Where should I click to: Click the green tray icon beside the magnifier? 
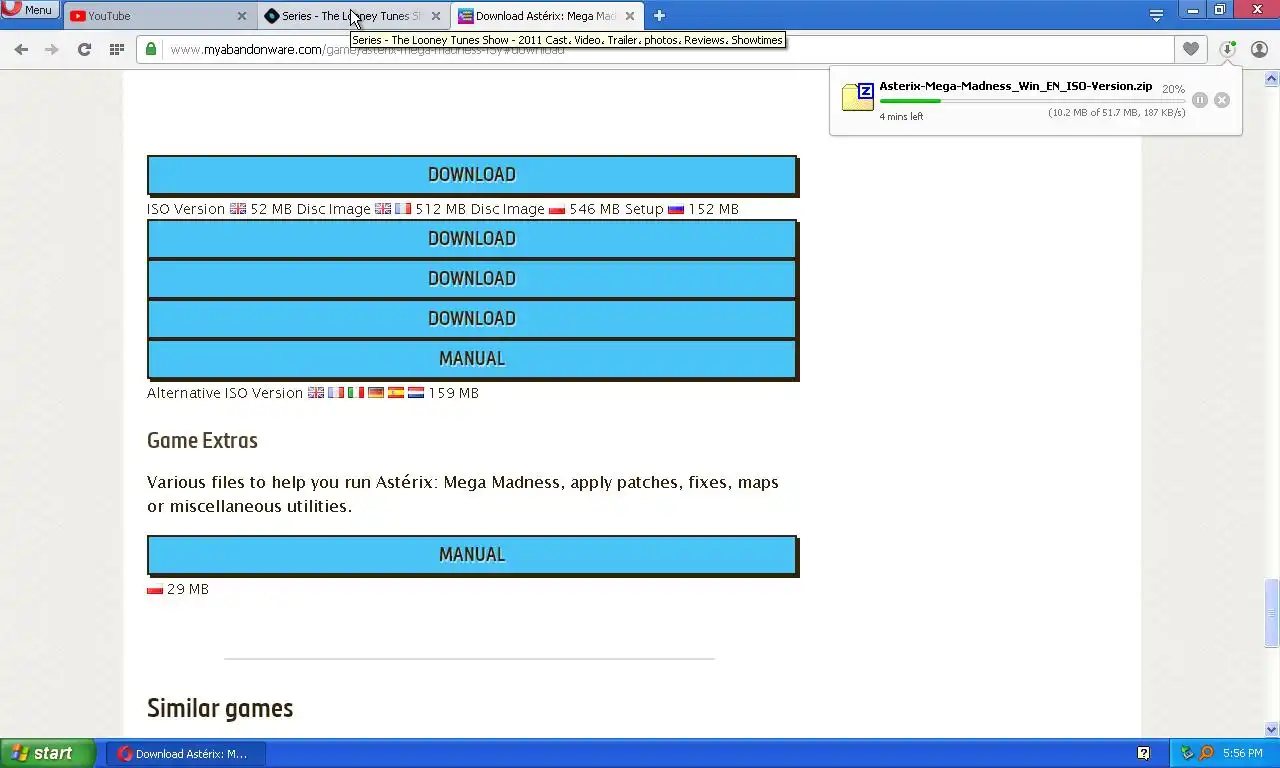(1188, 753)
